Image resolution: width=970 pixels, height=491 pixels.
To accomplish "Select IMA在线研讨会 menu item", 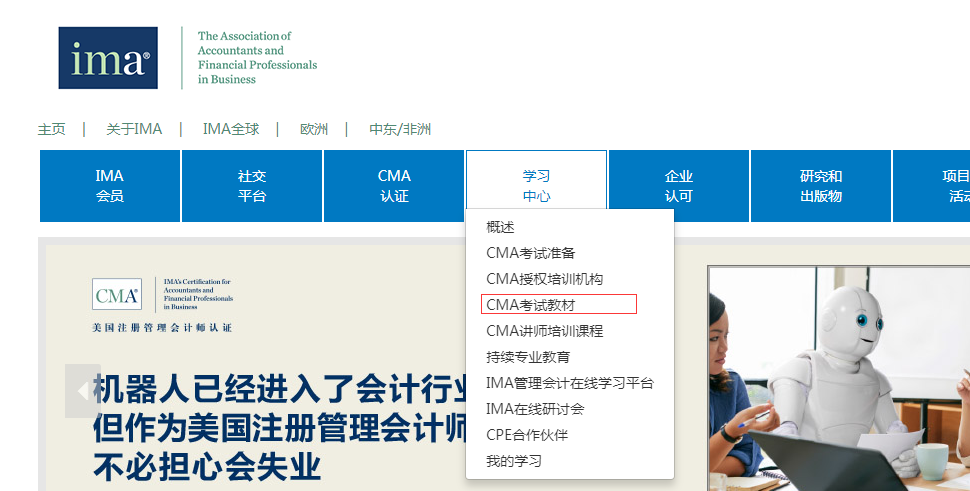I will tap(535, 409).
